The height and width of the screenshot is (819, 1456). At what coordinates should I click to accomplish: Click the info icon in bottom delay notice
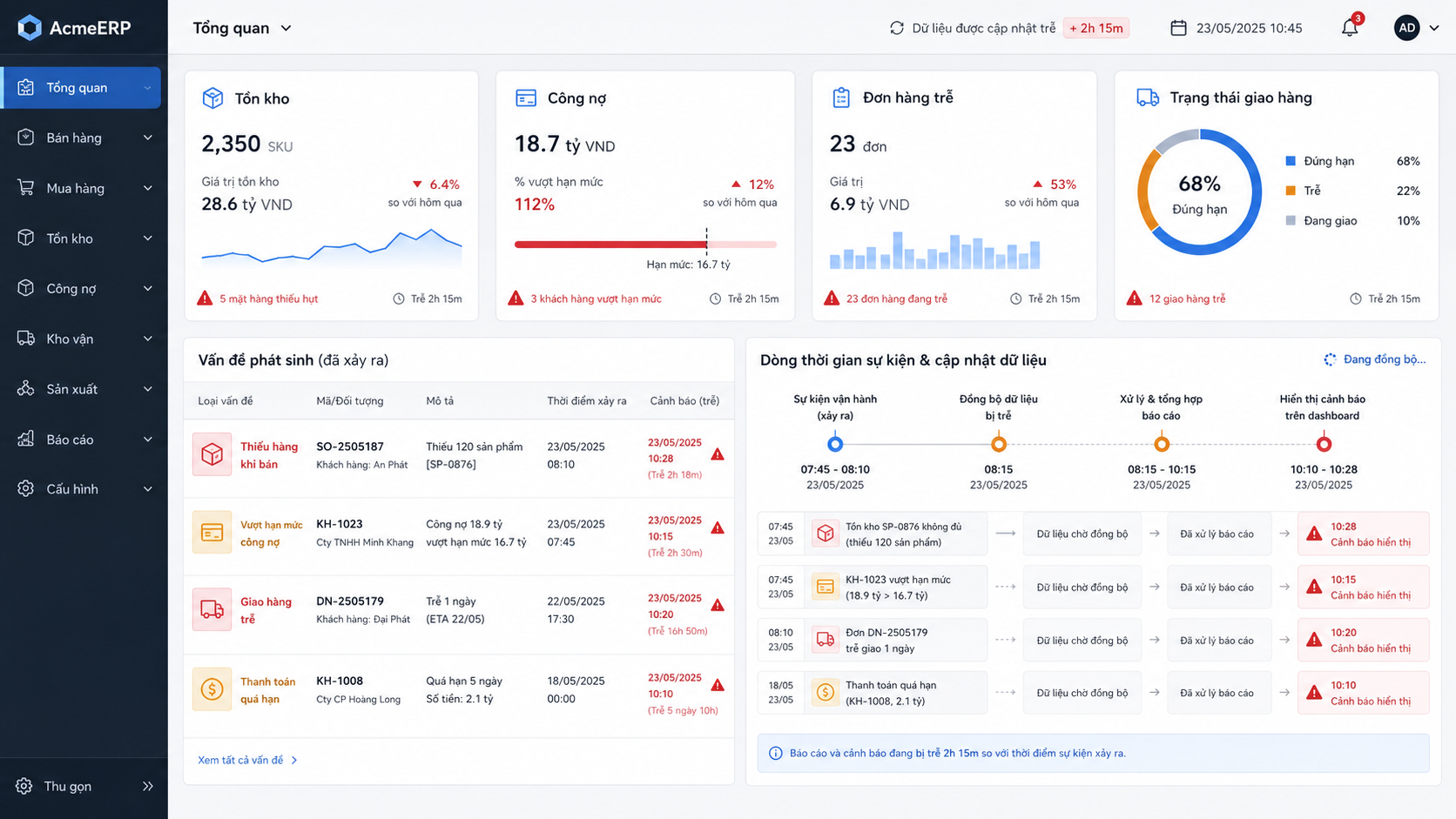(x=775, y=753)
